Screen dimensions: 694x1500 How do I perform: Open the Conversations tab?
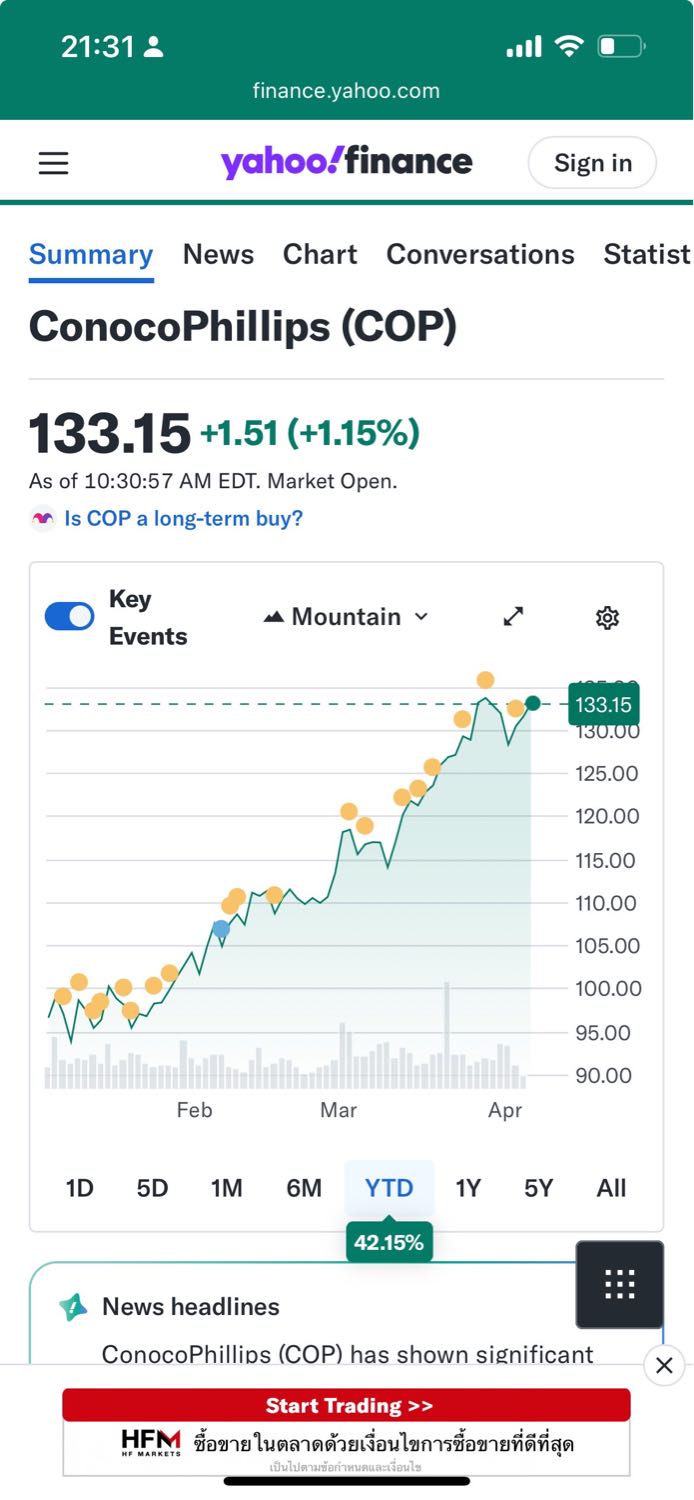coord(480,254)
